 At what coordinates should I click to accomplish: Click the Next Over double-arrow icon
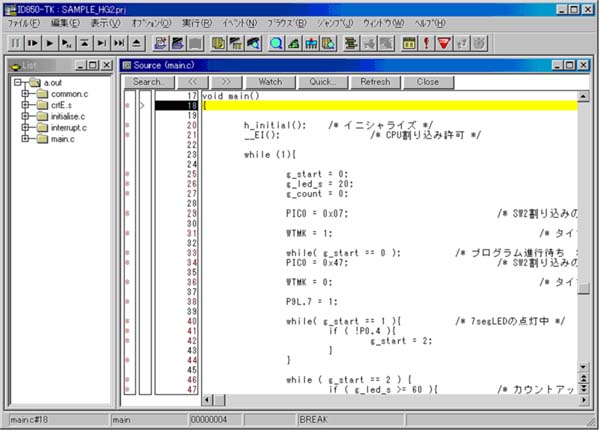pos(119,44)
